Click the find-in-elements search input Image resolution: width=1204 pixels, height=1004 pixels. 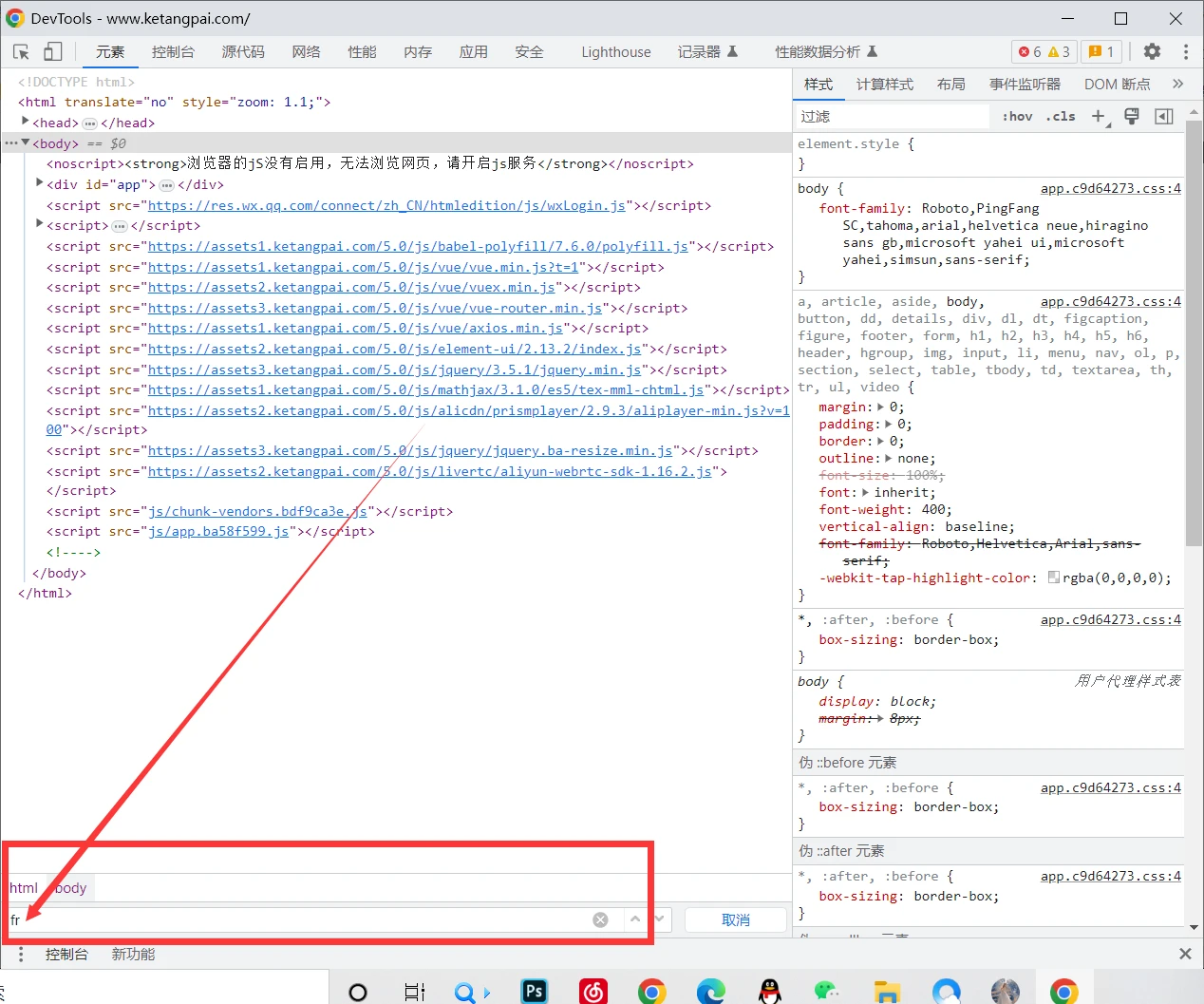click(299, 919)
